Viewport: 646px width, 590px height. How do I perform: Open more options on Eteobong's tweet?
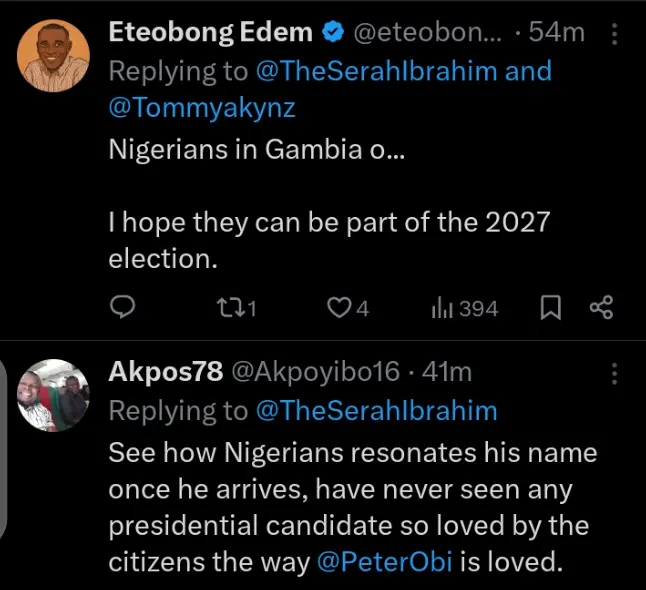point(613,34)
